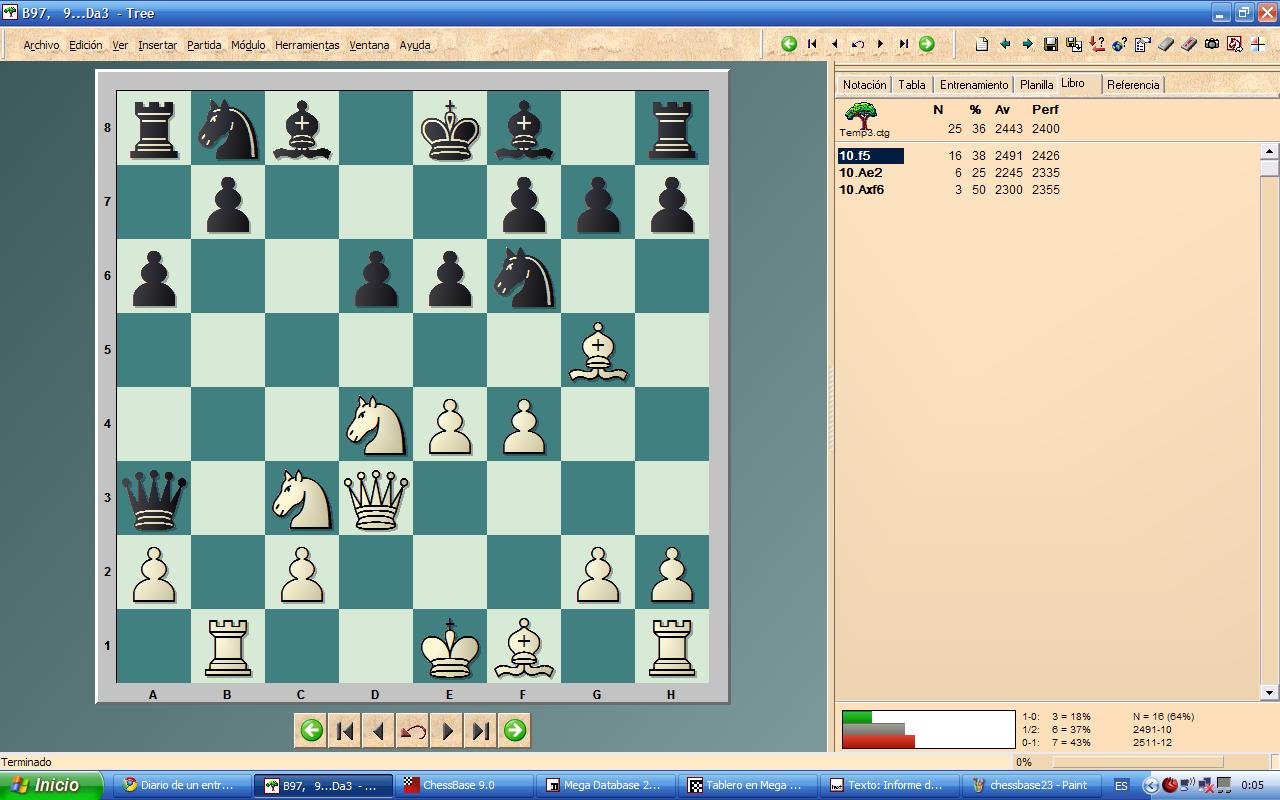Switch to the Notación tab
Image resolution: width=1280 pixels, height=800 pixels.
(862, 85)
